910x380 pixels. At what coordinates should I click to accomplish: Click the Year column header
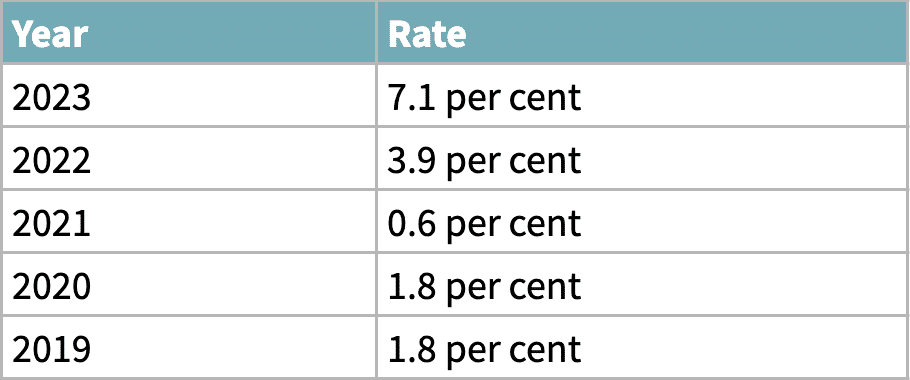click(x=189, y=32)
